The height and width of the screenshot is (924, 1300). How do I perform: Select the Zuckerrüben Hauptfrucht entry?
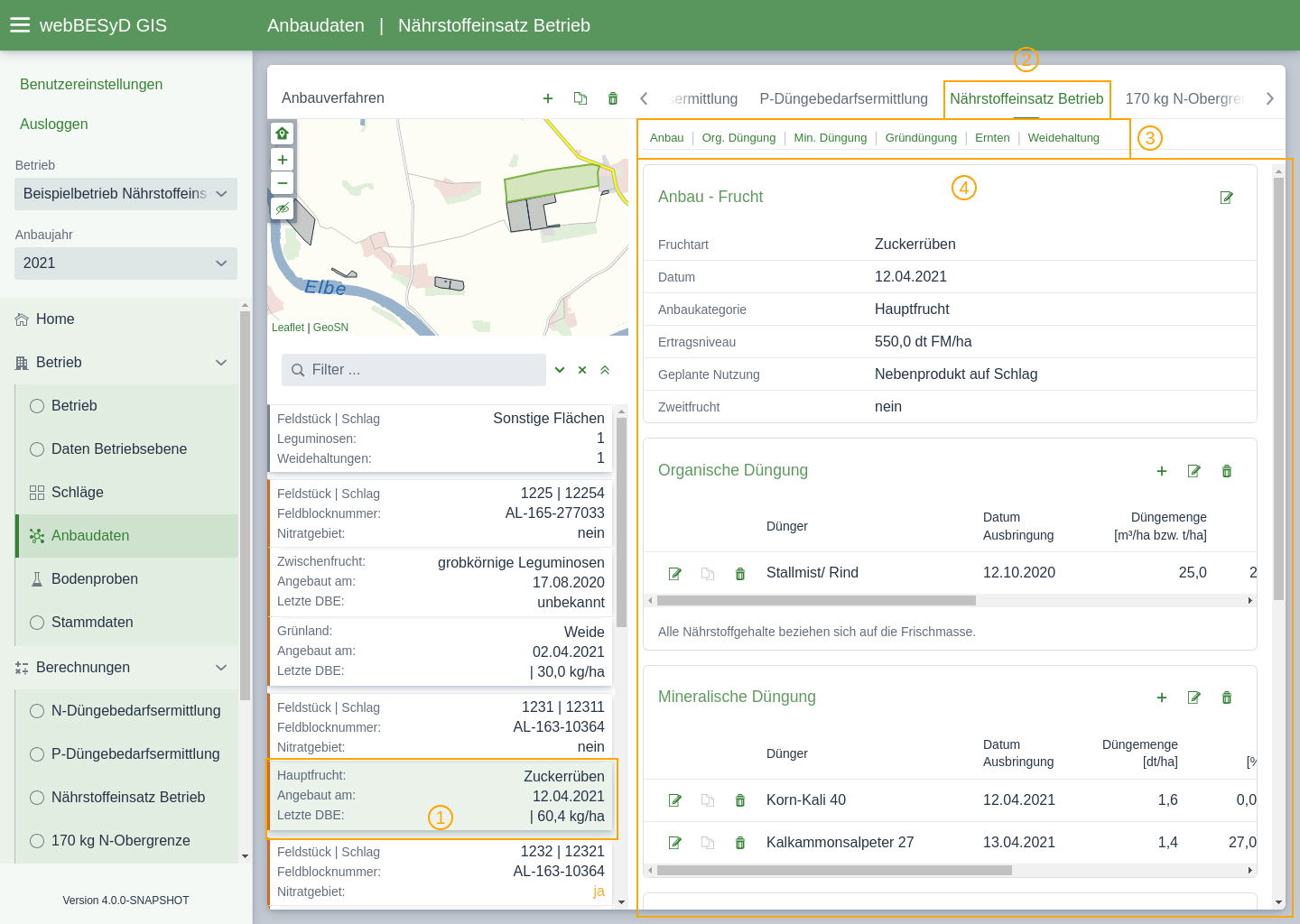point(441,796)
